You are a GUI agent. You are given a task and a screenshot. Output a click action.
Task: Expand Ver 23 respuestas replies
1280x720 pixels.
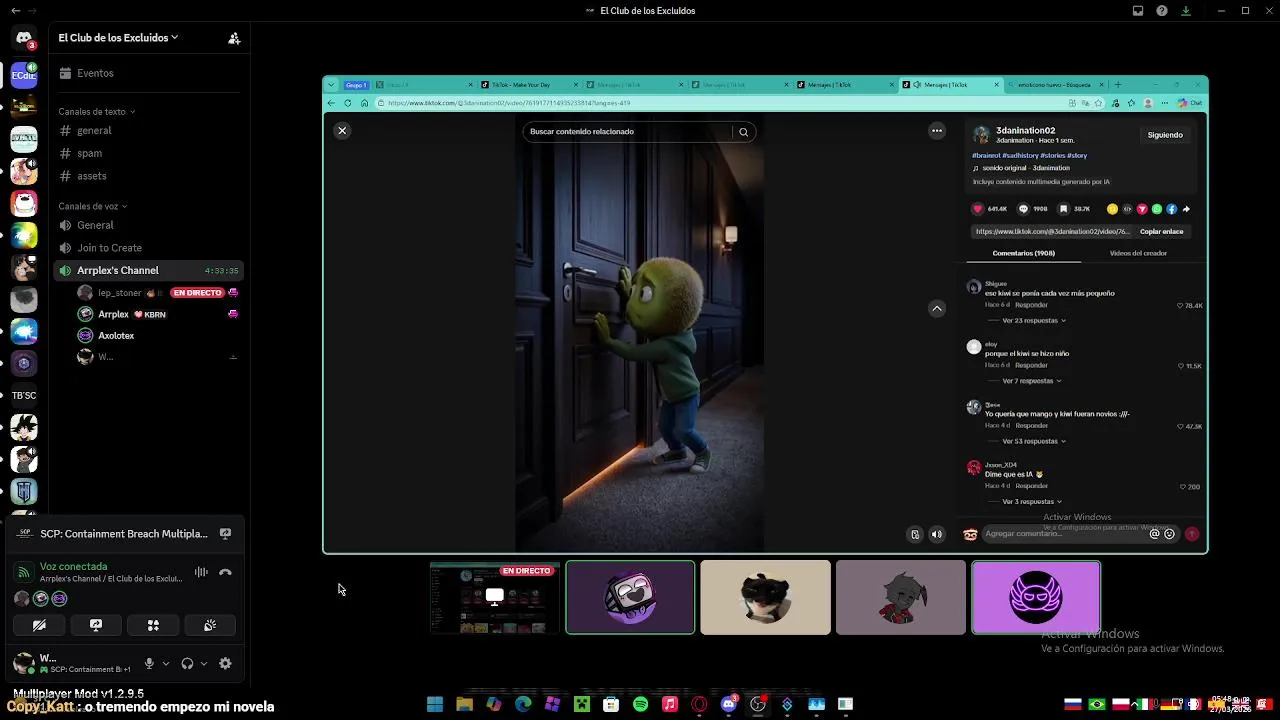pos(1034,321)
